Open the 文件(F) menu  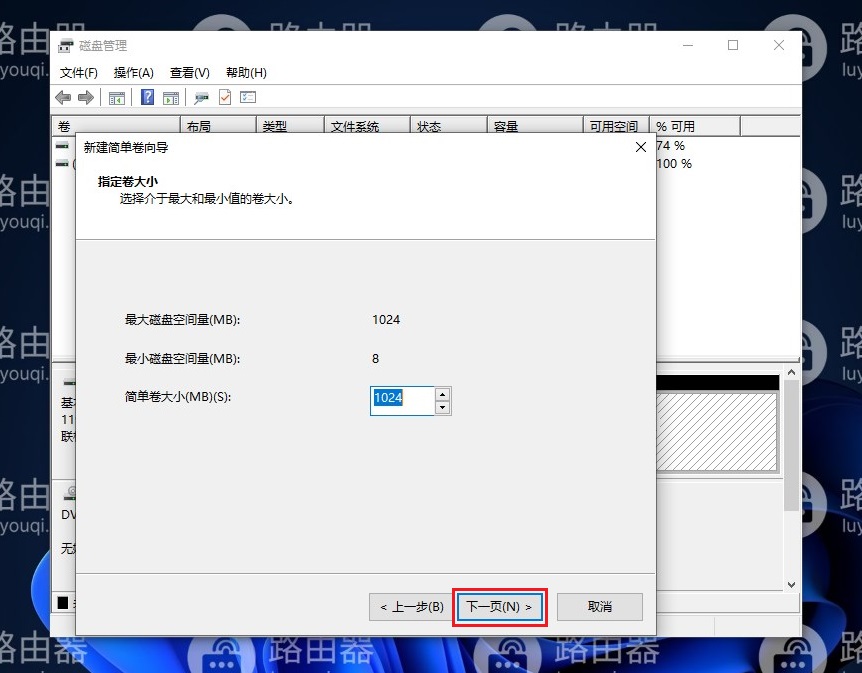pos(79,73)
